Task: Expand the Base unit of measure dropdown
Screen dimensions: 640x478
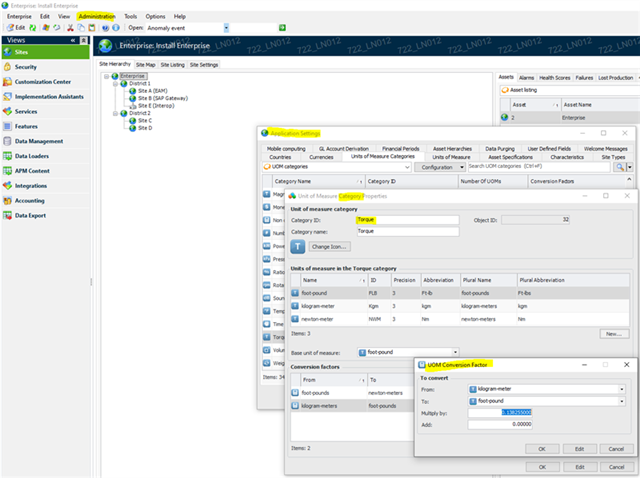Action: [x=457, y=352]
